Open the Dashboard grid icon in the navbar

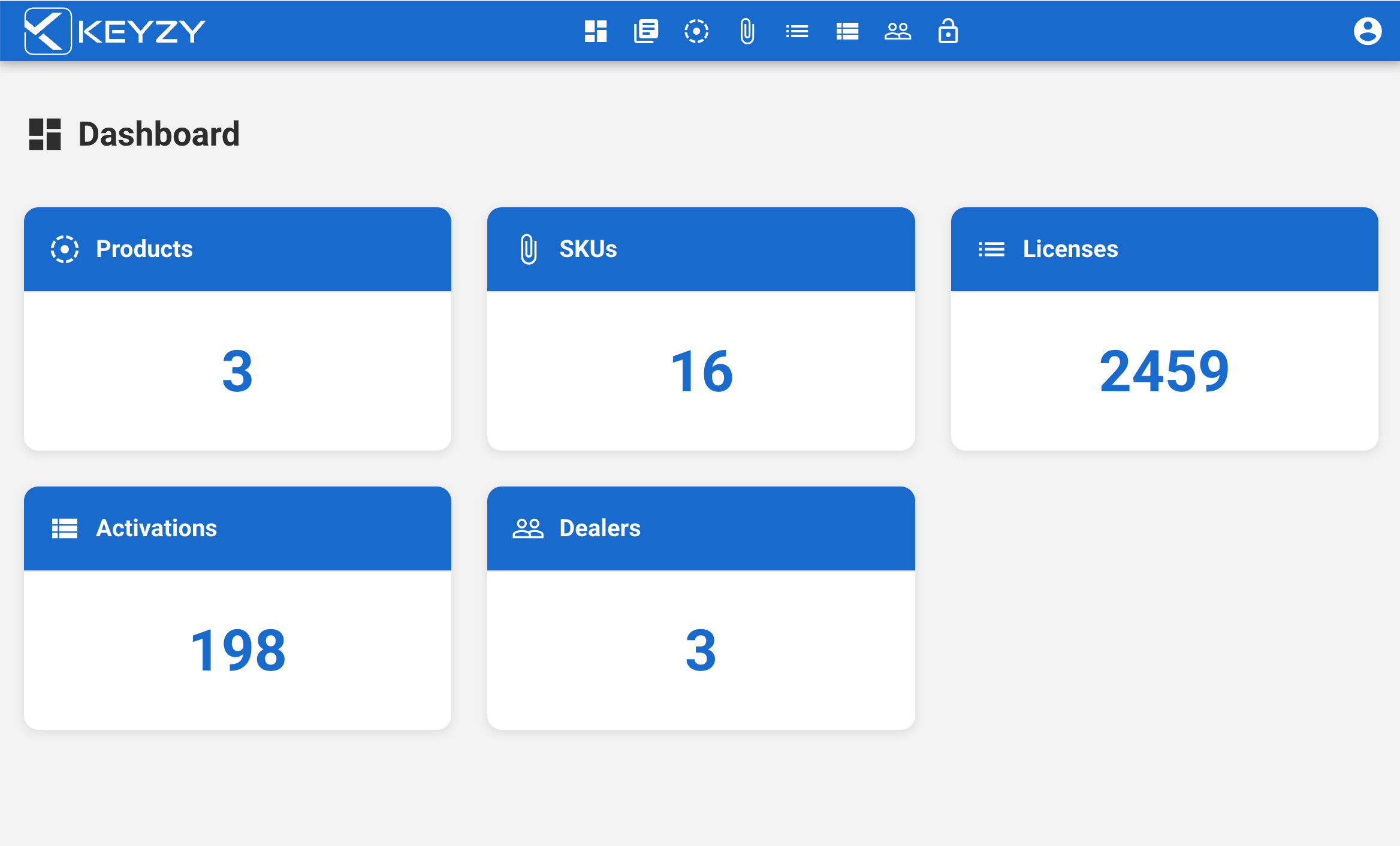595,31
